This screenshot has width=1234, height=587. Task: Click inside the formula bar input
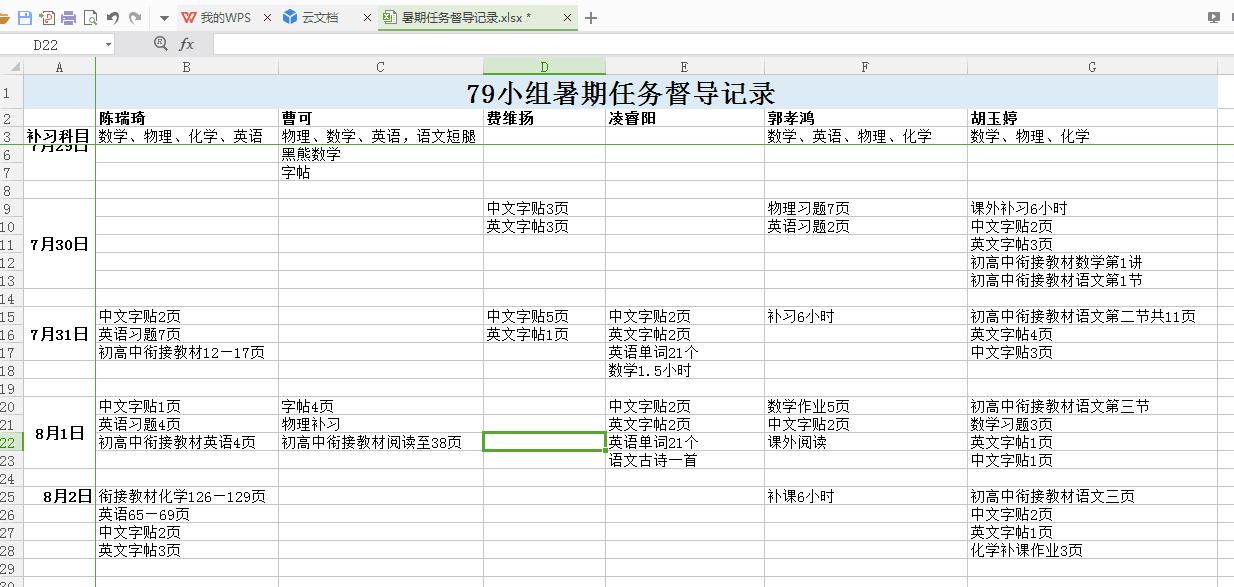pos(700,44)
